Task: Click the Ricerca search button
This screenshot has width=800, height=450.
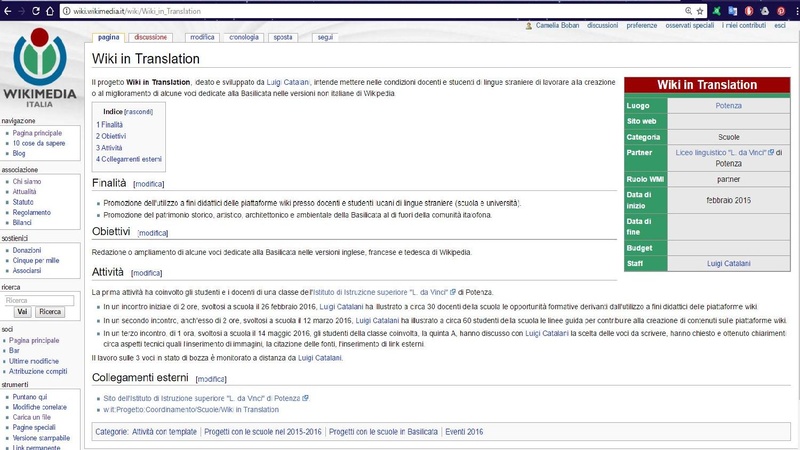Action: point(50,312)
